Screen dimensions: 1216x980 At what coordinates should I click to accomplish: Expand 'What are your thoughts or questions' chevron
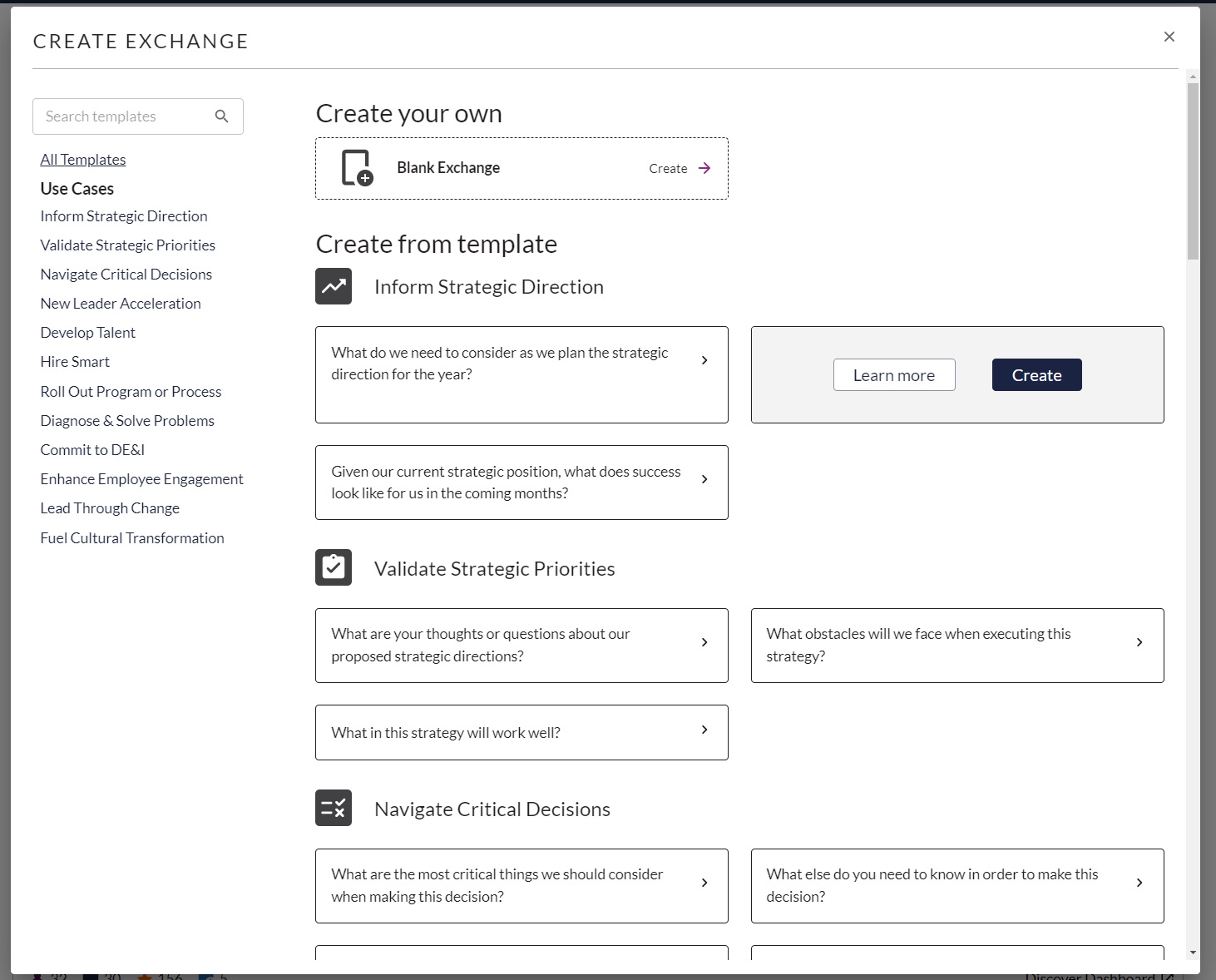704,642
